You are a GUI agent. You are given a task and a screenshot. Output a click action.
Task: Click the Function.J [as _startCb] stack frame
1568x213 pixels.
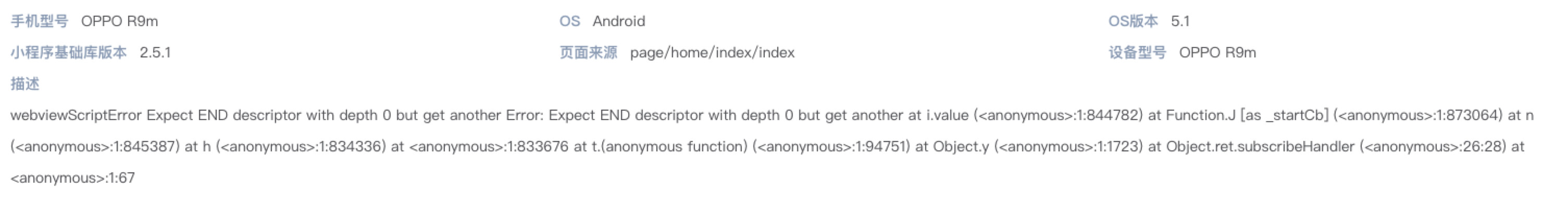point(1247,115)
